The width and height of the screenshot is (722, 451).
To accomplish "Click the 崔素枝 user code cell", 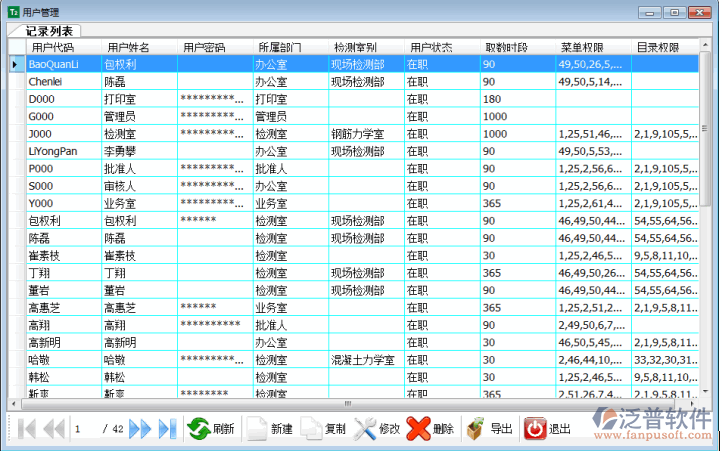I will point(64,256).
